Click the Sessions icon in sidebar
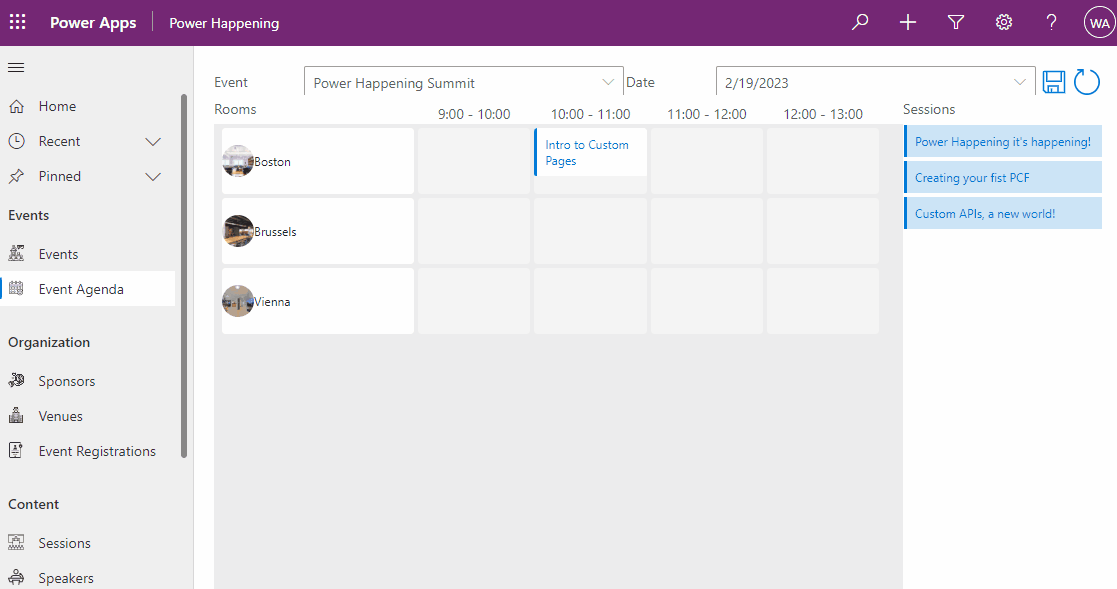1117x589 pixels. tap(16, 542)
